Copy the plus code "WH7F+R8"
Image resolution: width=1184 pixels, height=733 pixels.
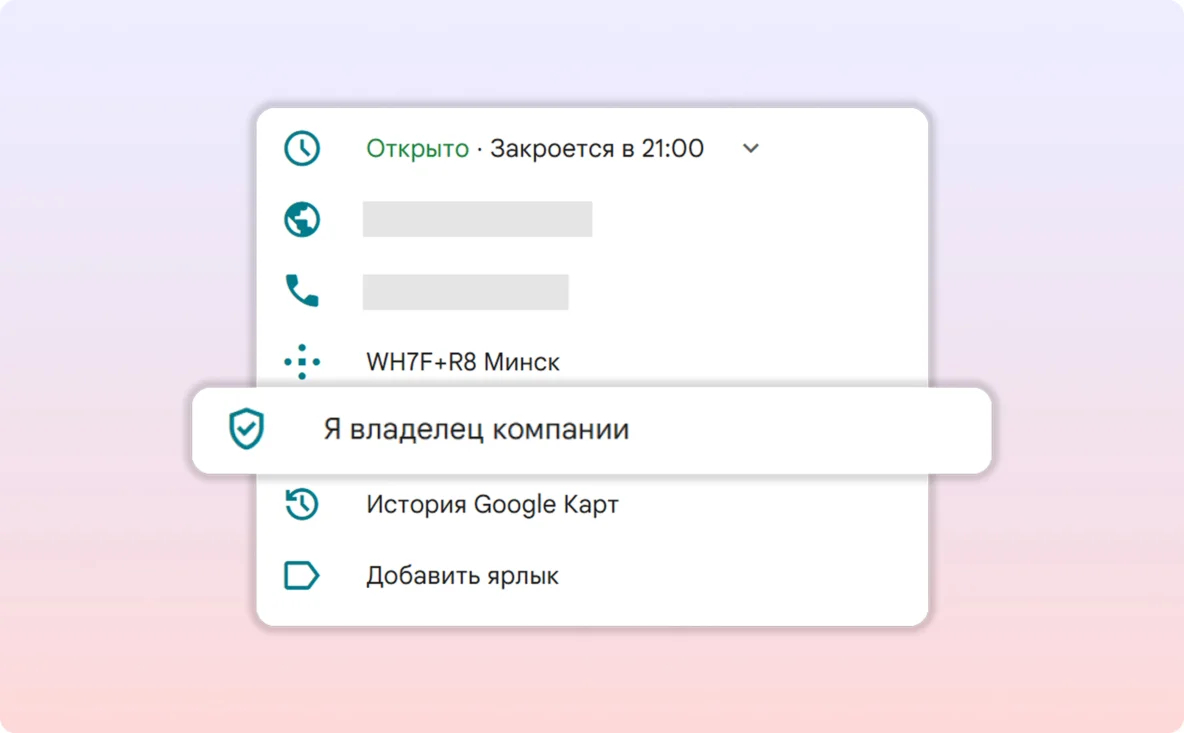click(421, 362)
